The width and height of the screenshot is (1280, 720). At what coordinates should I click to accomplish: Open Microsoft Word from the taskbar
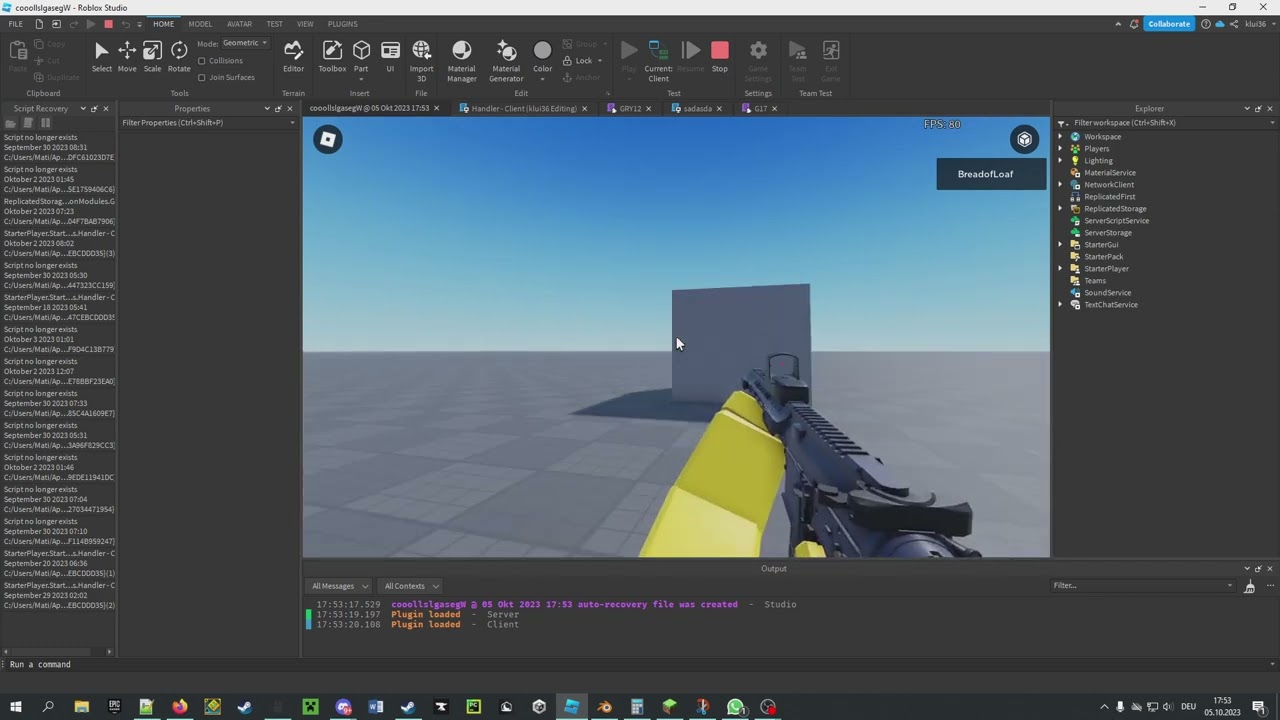pyautogui.click(x=375, y=707)
